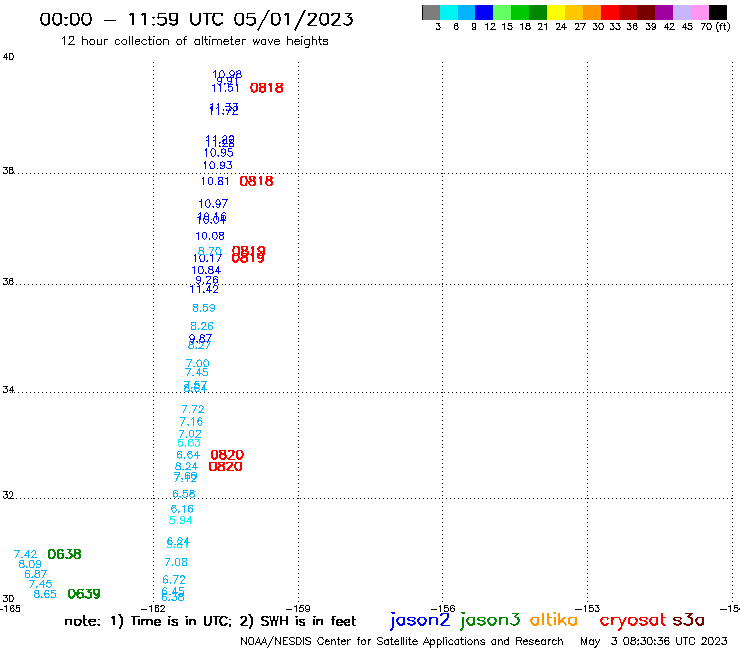Viewport: 740px width, 650px height.
Task: Click the wave height value '10.84'
Action: [206, 270]
